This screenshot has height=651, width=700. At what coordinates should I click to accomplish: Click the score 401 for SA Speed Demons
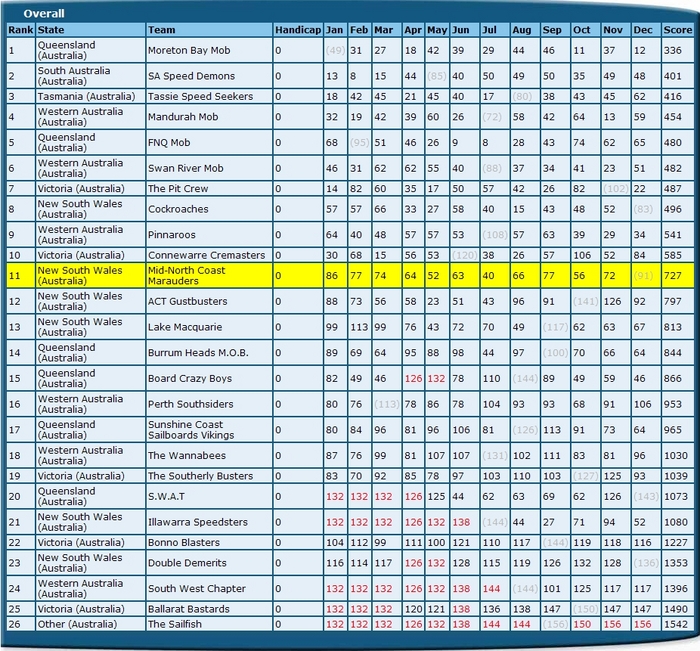(x=673, y=76)
